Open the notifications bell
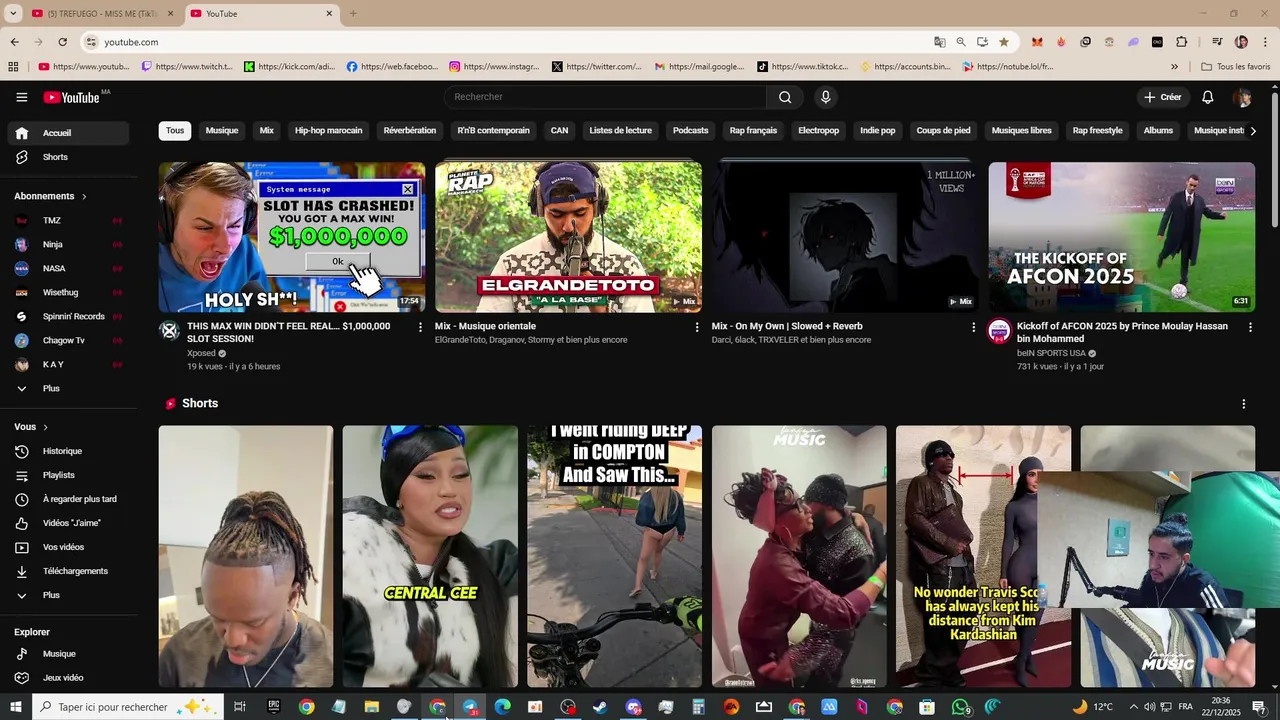 (x=1208, y=97)
